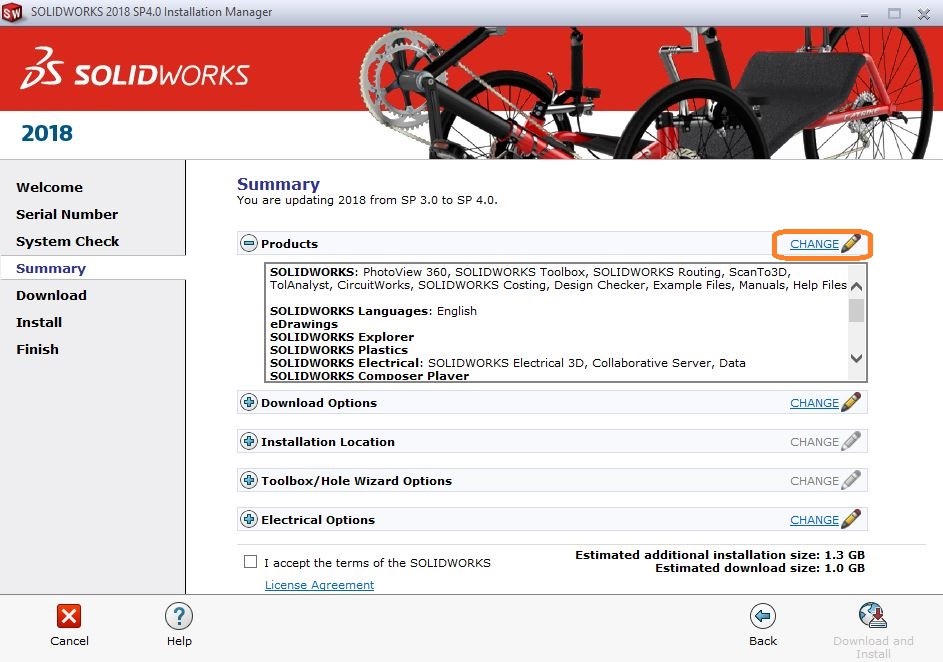Viewport: 943px width, 662px height.
Task: Accept the SOLIDWORKS license terms checkbox
Action: click(250, 562)
